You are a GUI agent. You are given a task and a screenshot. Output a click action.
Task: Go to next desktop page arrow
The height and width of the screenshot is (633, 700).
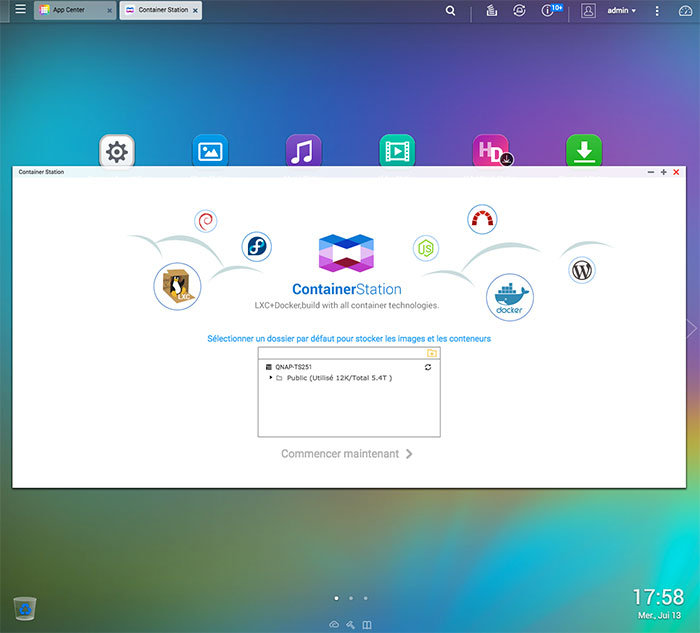[692, 329]
